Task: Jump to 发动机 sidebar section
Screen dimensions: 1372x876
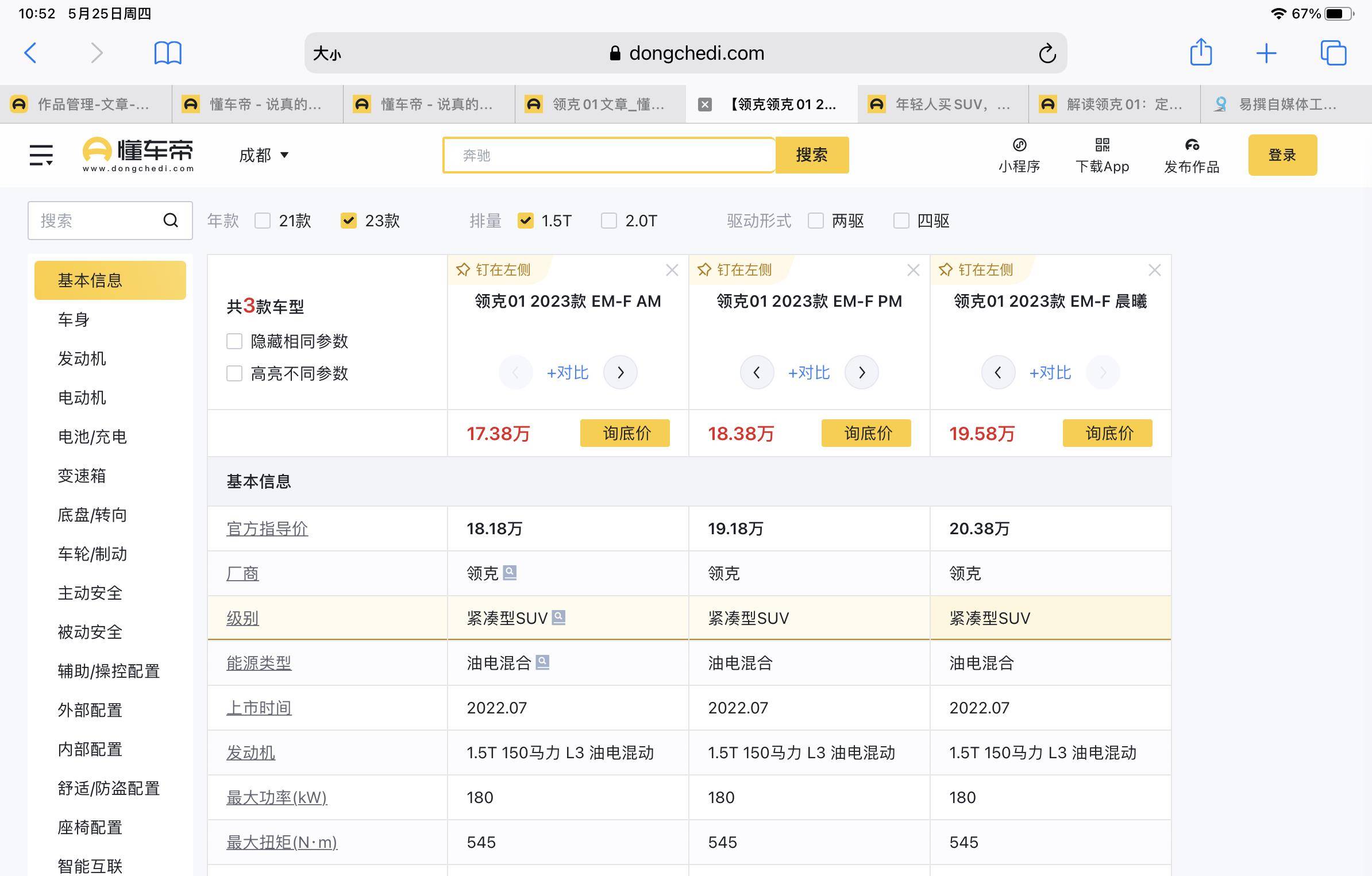Action: (82, 358)
